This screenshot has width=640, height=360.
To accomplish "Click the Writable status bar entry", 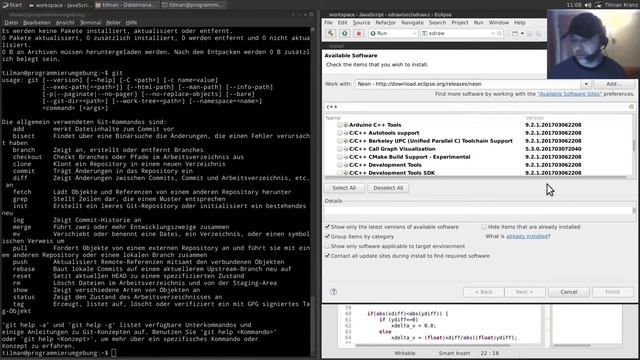I will (404, 353).
